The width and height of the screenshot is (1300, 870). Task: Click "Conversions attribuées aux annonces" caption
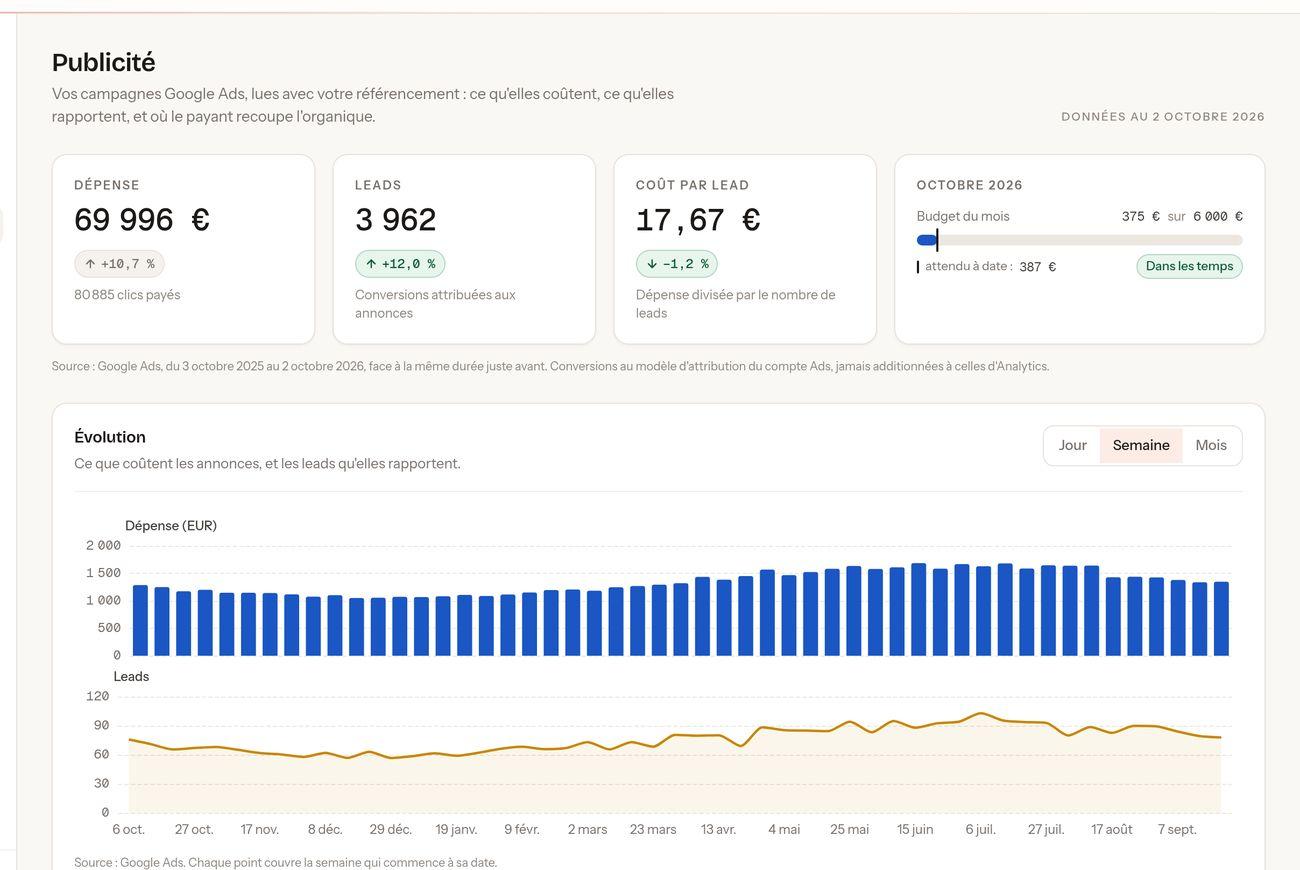435,304
